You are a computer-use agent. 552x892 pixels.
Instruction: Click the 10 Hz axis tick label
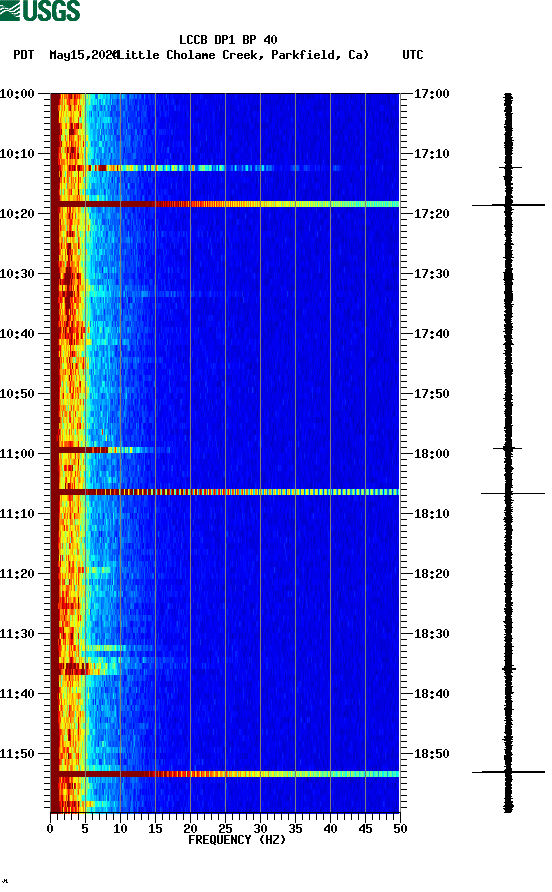tap(120, 829)
